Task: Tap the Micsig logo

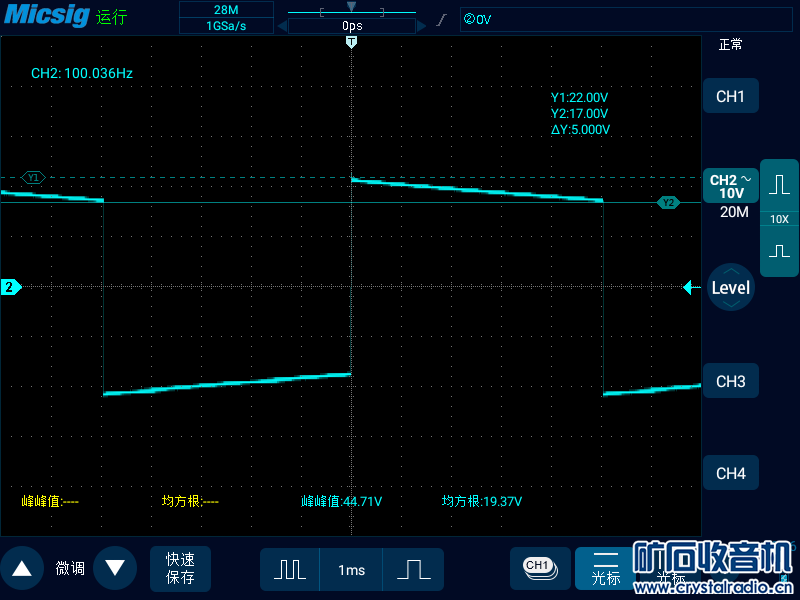Action: point(47,15)
